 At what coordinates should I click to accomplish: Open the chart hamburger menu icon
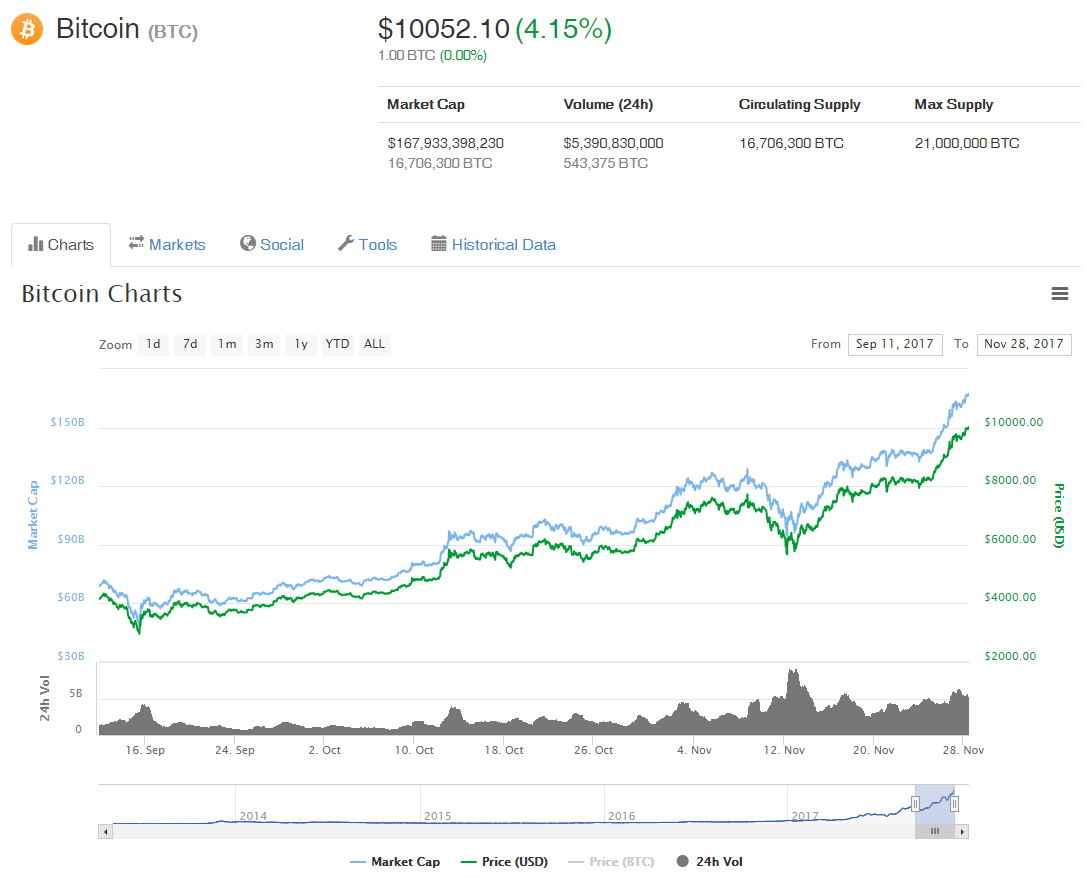point(1059,294)
